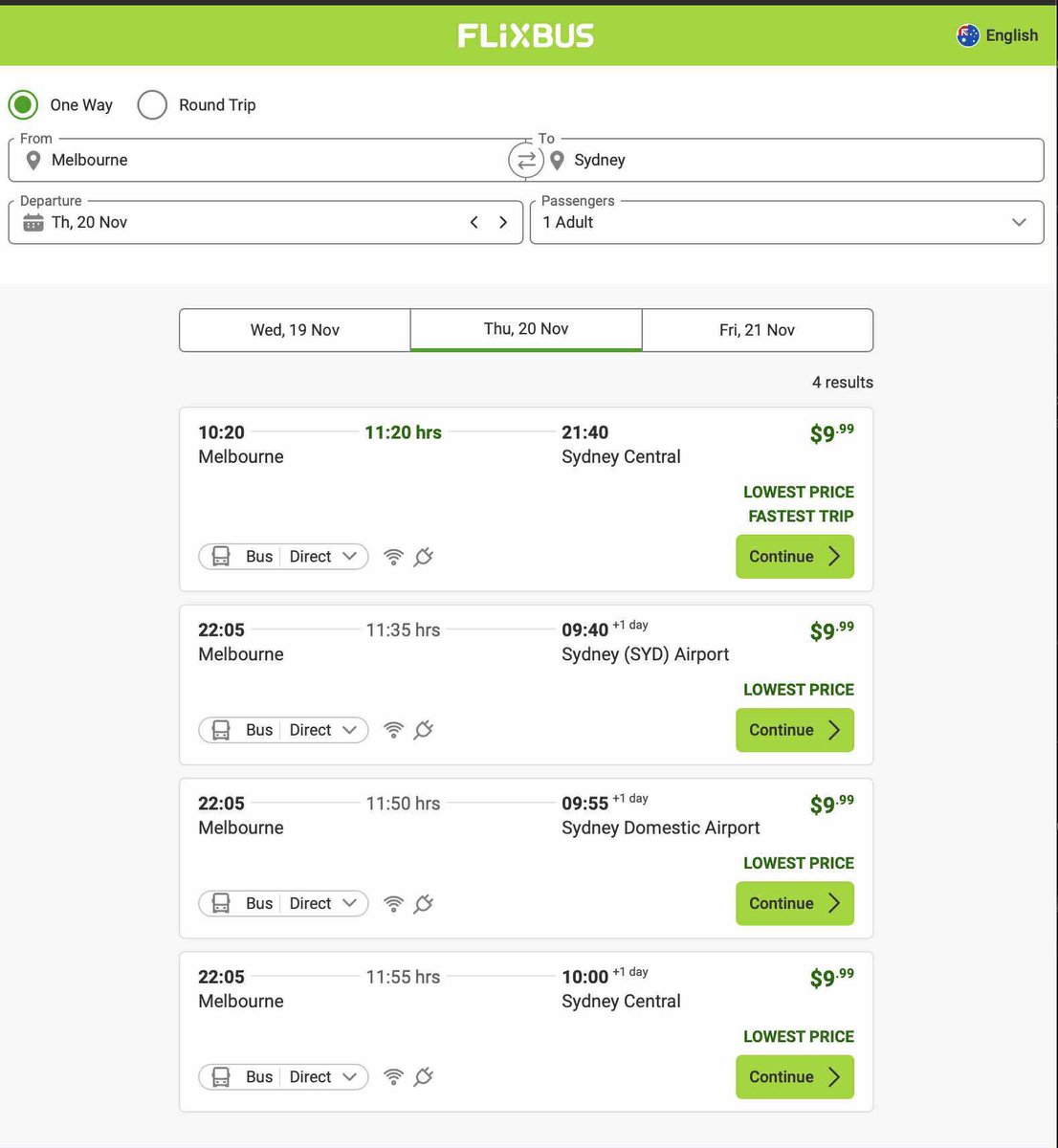Screen dimensions: 1058x1148
Task: Expand Bus Direct details on the Sydney Domestic Airport trip
Action: [x=283, y=903]
